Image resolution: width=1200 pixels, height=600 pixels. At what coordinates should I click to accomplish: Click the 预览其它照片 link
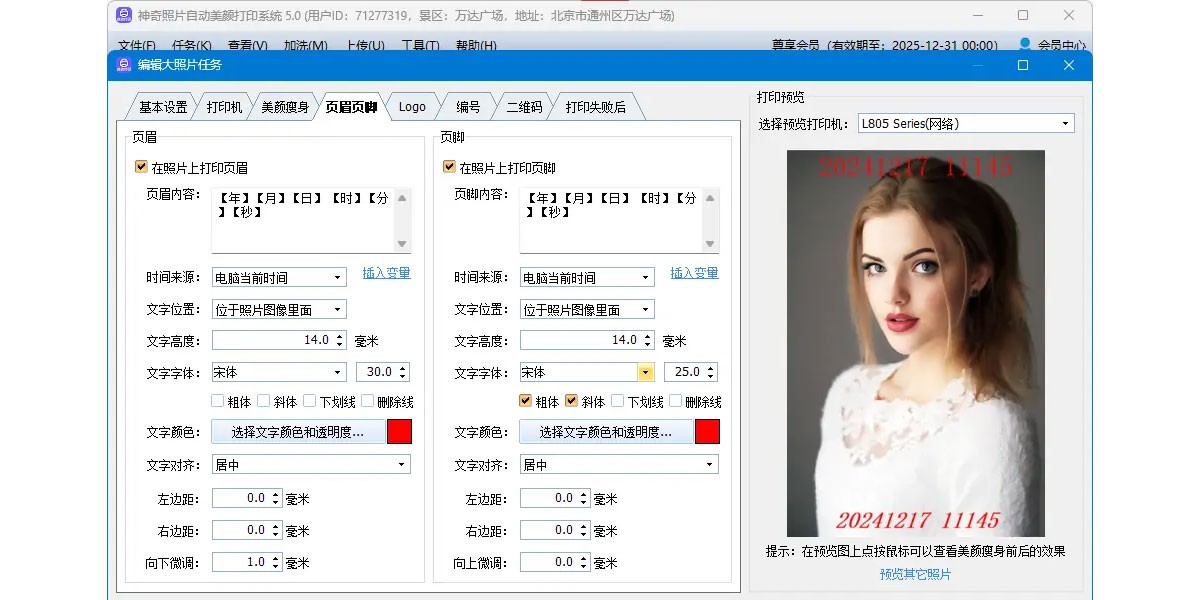coord(915,574)
